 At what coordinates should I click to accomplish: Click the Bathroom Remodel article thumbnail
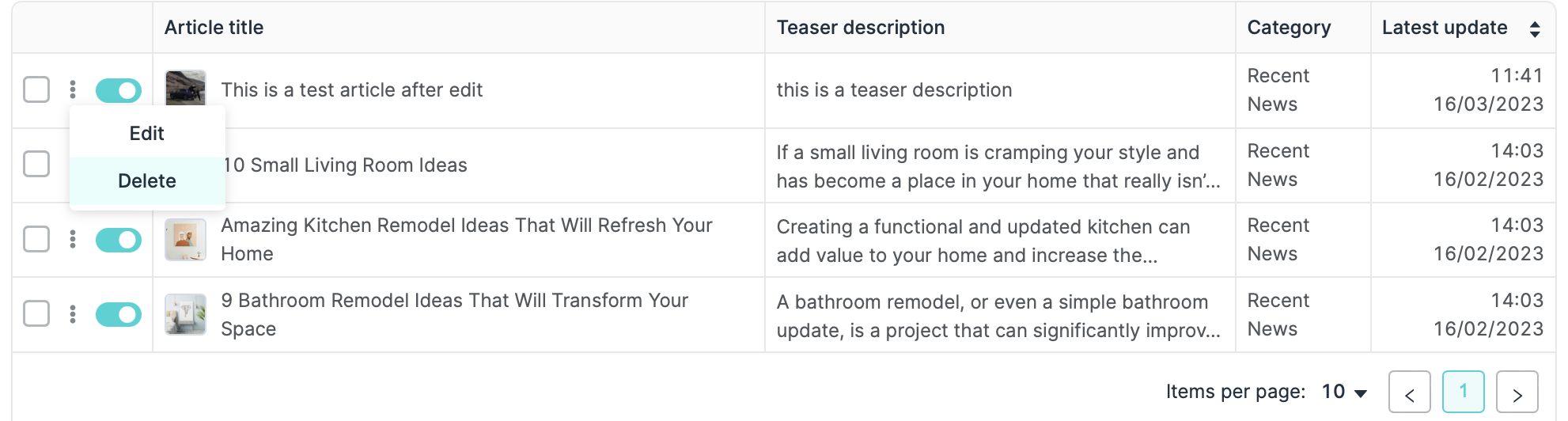(185, 314)
